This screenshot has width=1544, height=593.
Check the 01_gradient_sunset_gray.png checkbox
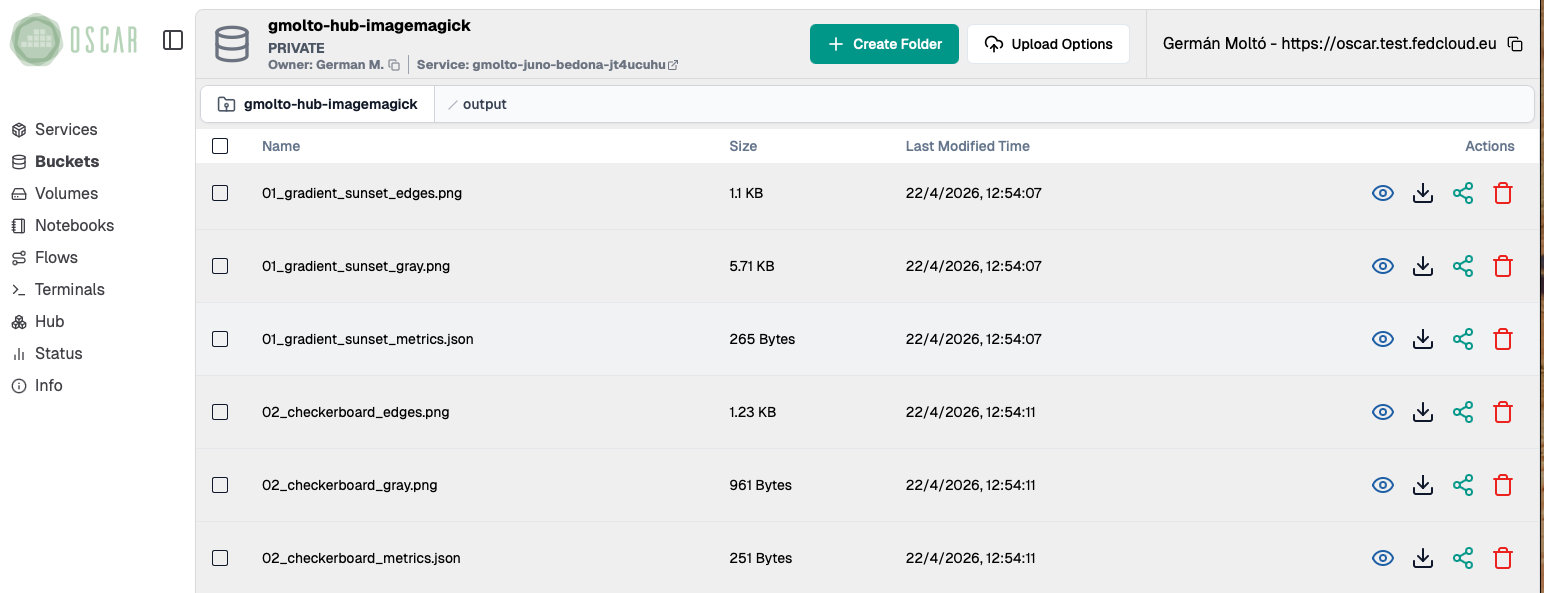(x=220, y=266)
